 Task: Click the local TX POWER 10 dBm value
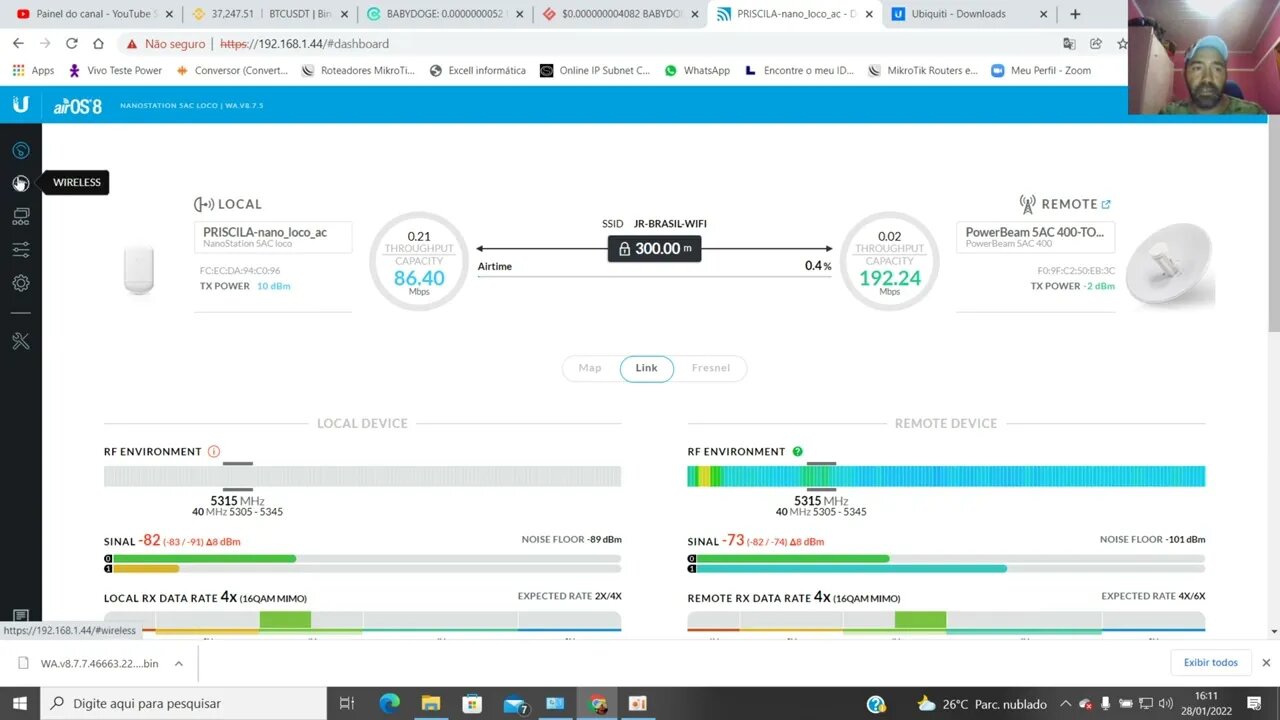pos(274,286)
